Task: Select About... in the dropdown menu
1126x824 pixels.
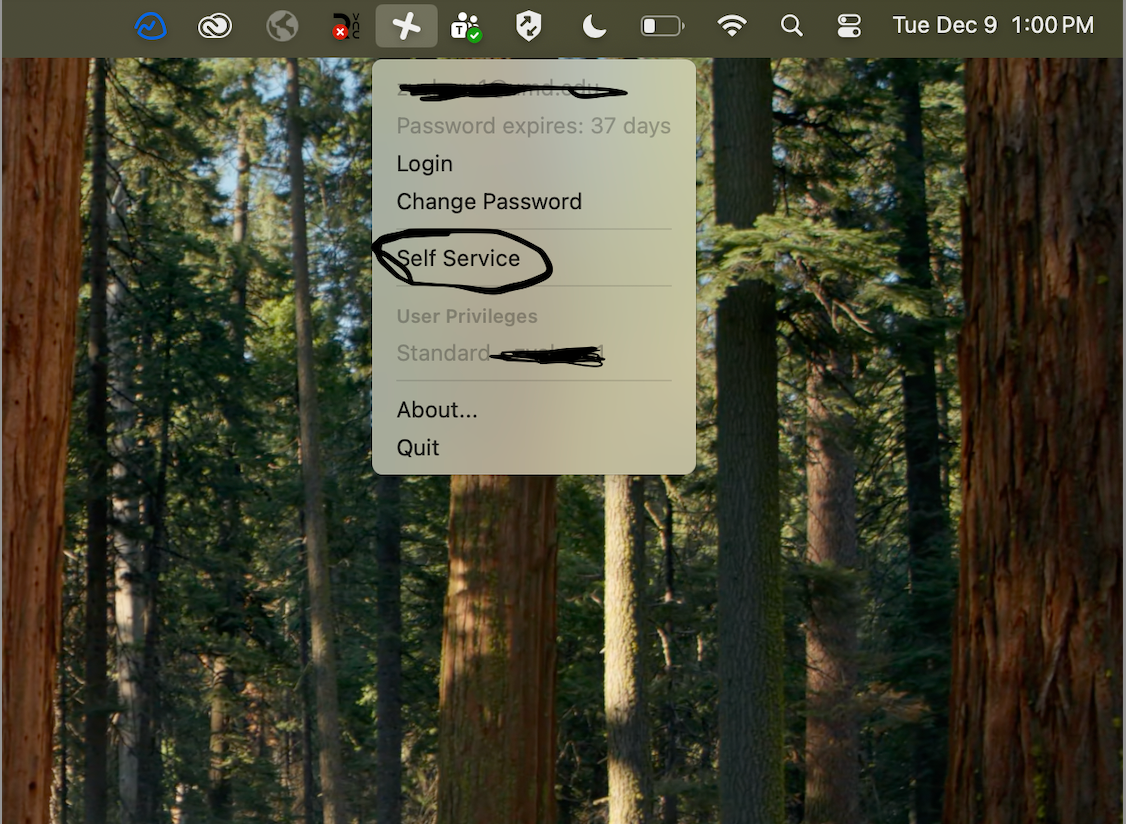Action: 437,410
